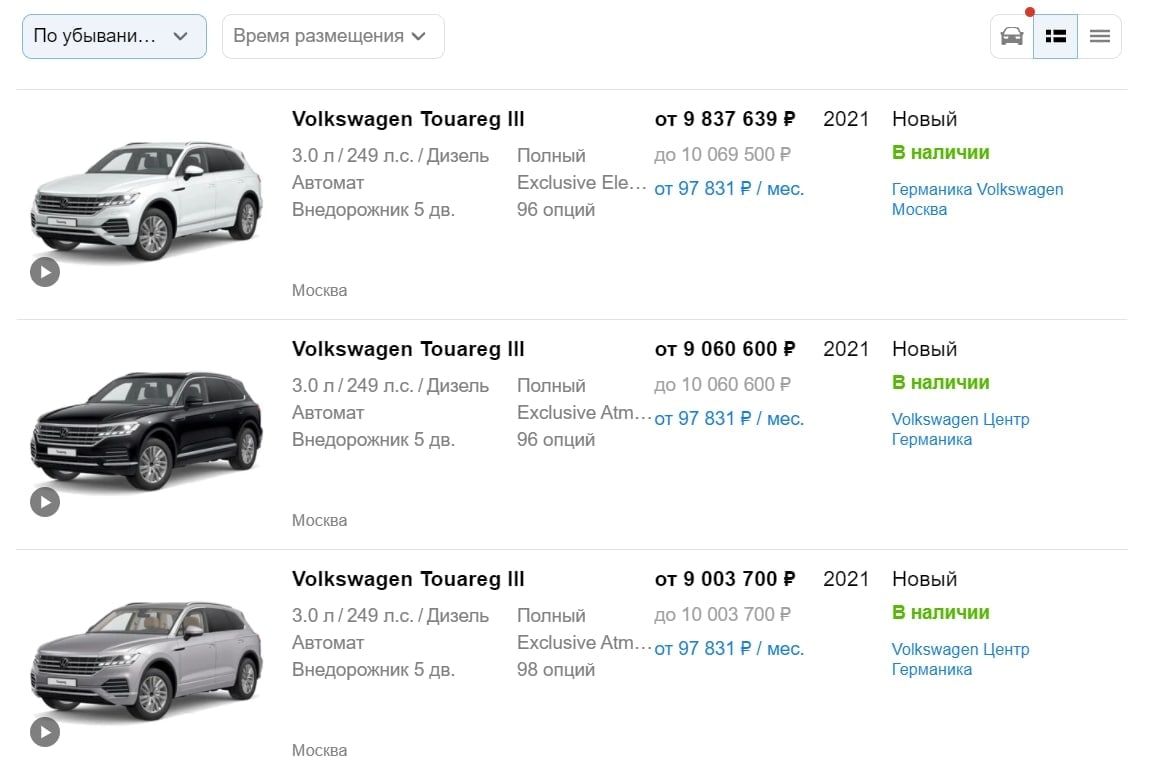Open sort dropdown 'По убывани…'
This screenshot has width=1149, height=766.
point(114,36)
